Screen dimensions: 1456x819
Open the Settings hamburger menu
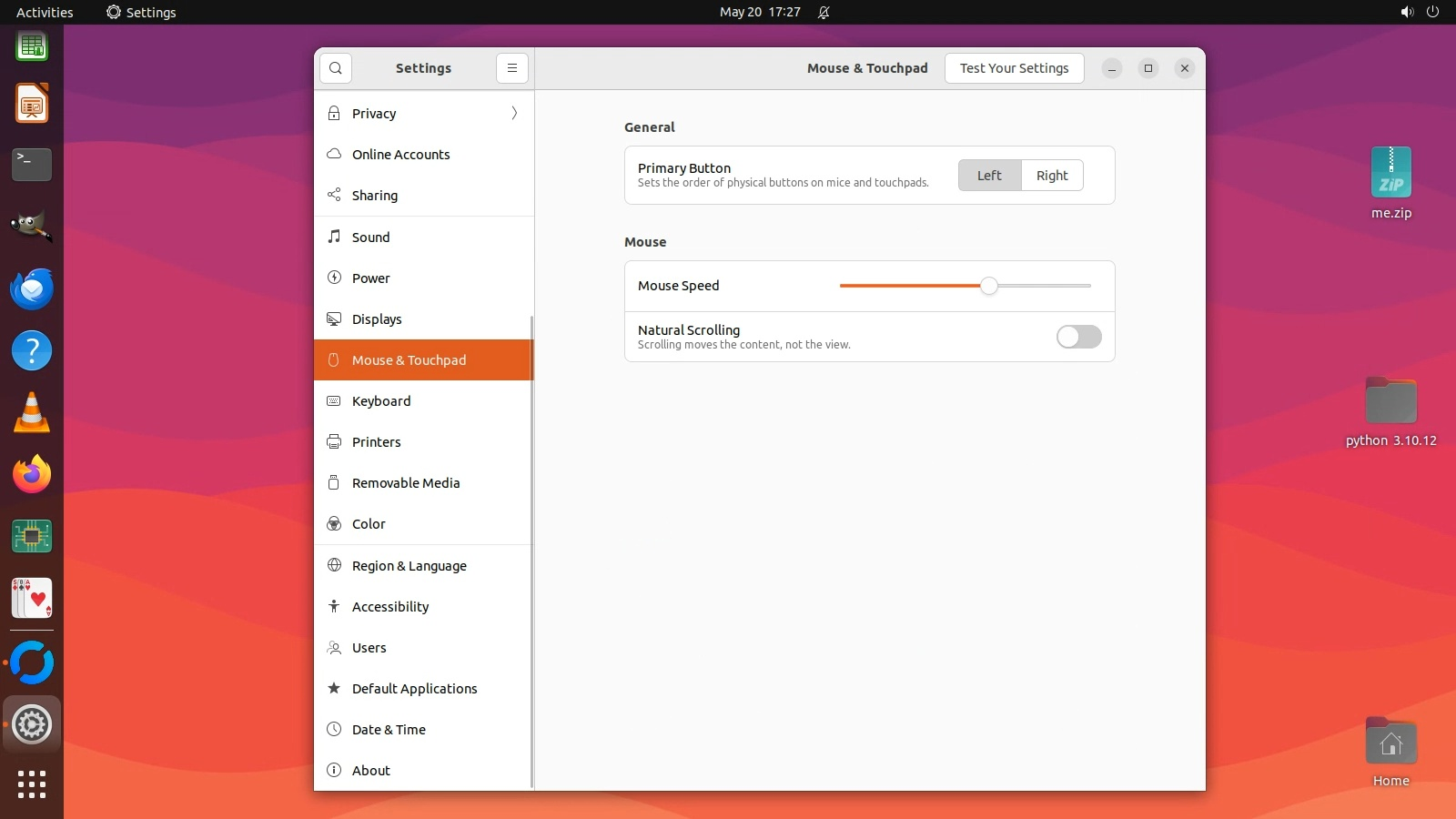[x=512, y=68]
